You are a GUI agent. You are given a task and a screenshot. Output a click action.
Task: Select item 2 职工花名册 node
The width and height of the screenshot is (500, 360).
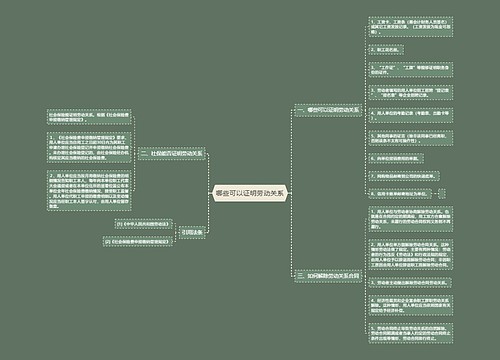click(x=386, y=50)
